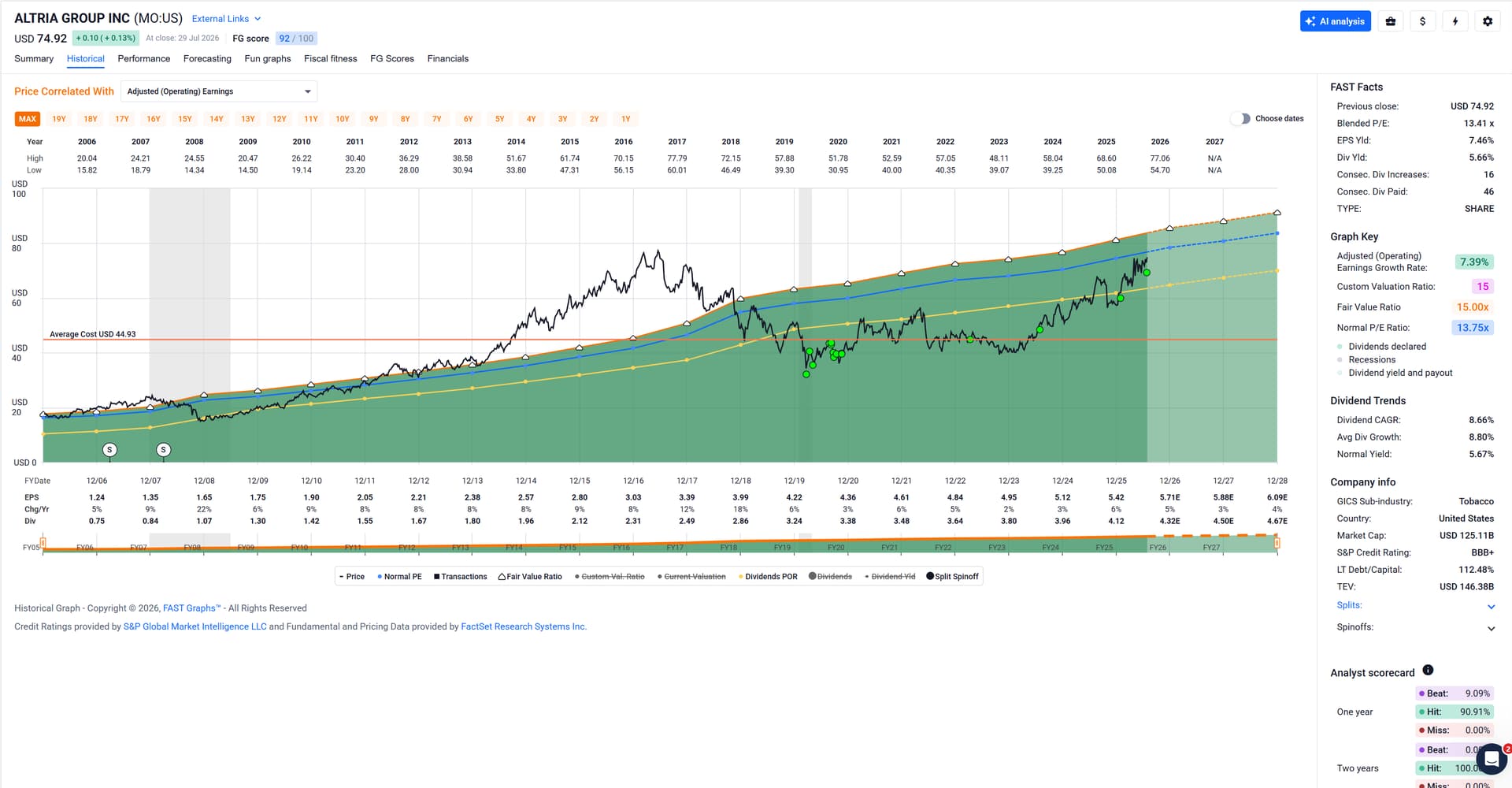1512x788 pixels.
Task: Switch to the Summary tab
Action: click(x=34, y=59)
